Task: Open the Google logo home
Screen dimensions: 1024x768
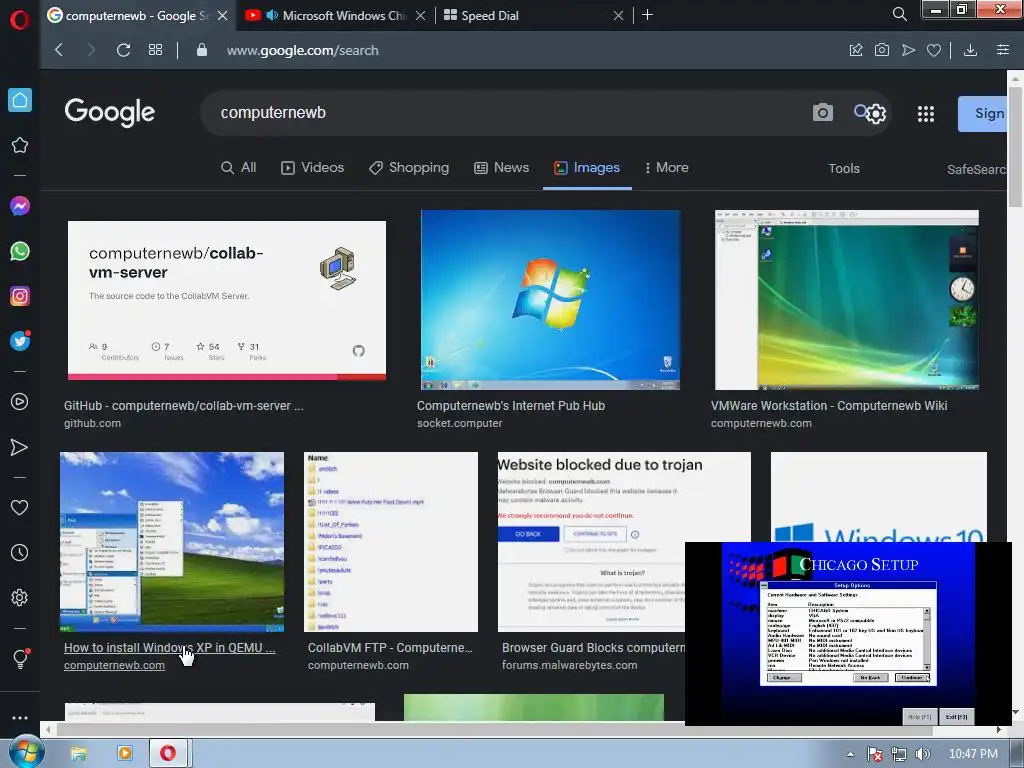Action: (x=110, y=112)
